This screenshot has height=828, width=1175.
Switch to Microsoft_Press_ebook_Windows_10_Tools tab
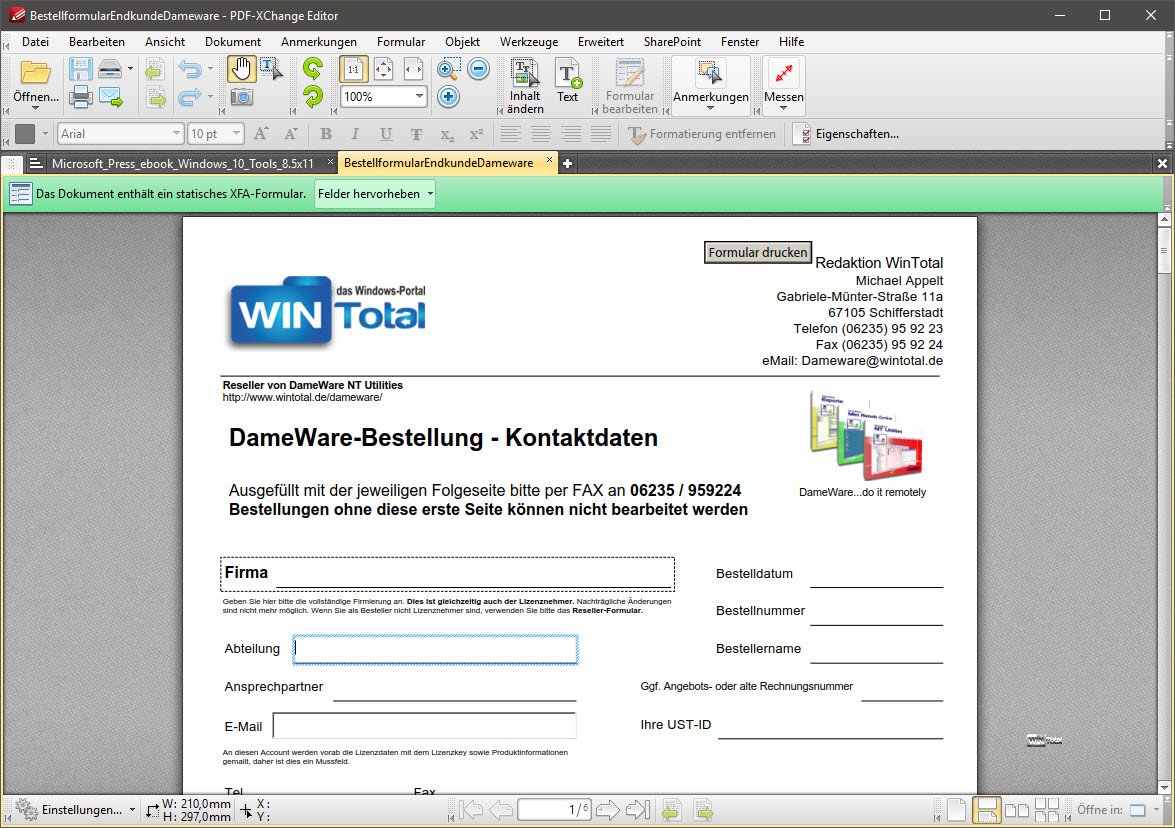point(182,163)
